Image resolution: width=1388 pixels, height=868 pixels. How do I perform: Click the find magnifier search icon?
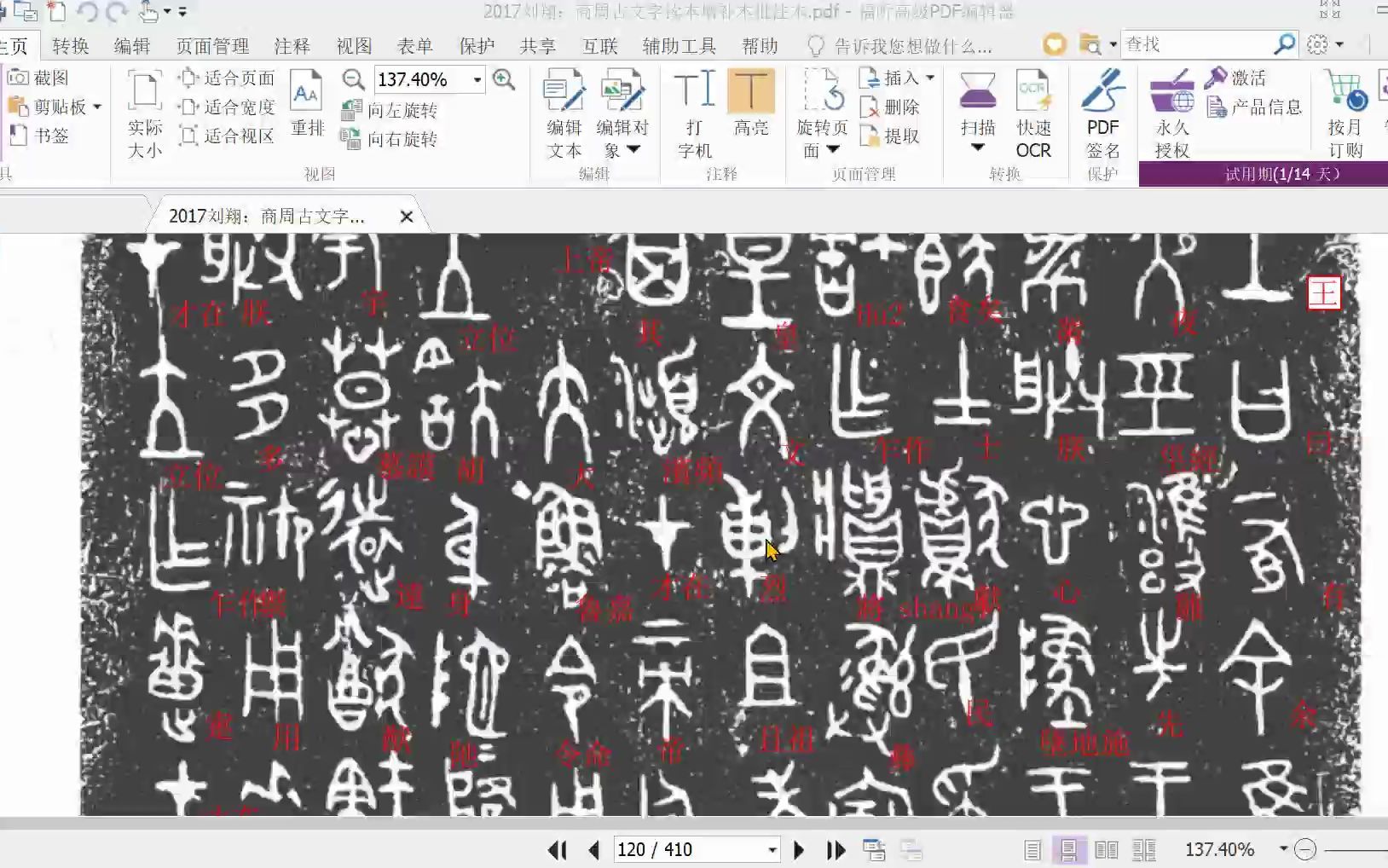coord(1285,44)
